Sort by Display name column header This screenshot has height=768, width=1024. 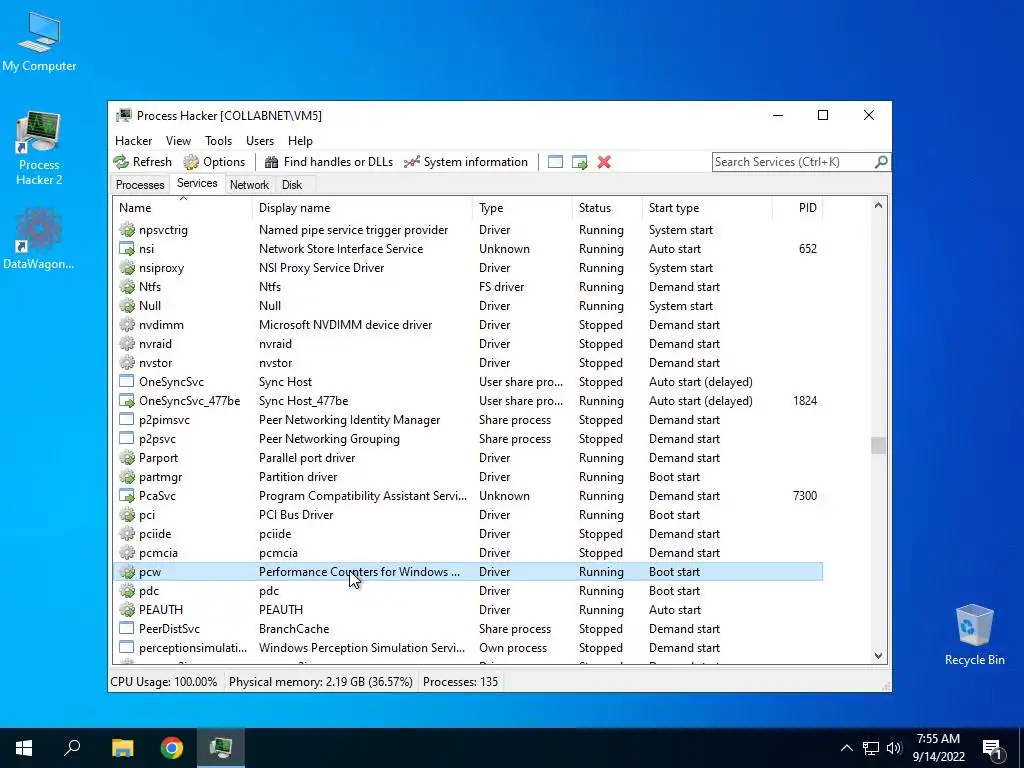[x=362, y=208]
